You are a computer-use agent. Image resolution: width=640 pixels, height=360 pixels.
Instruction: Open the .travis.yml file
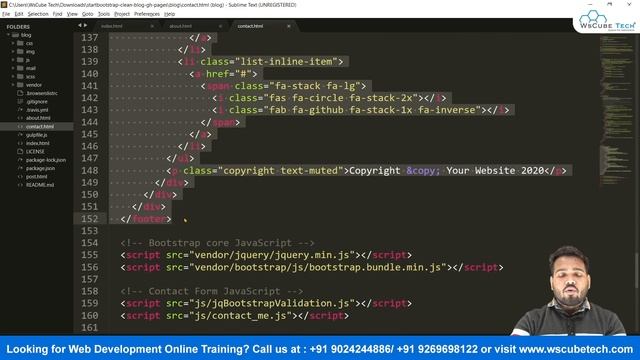(37, 110)
